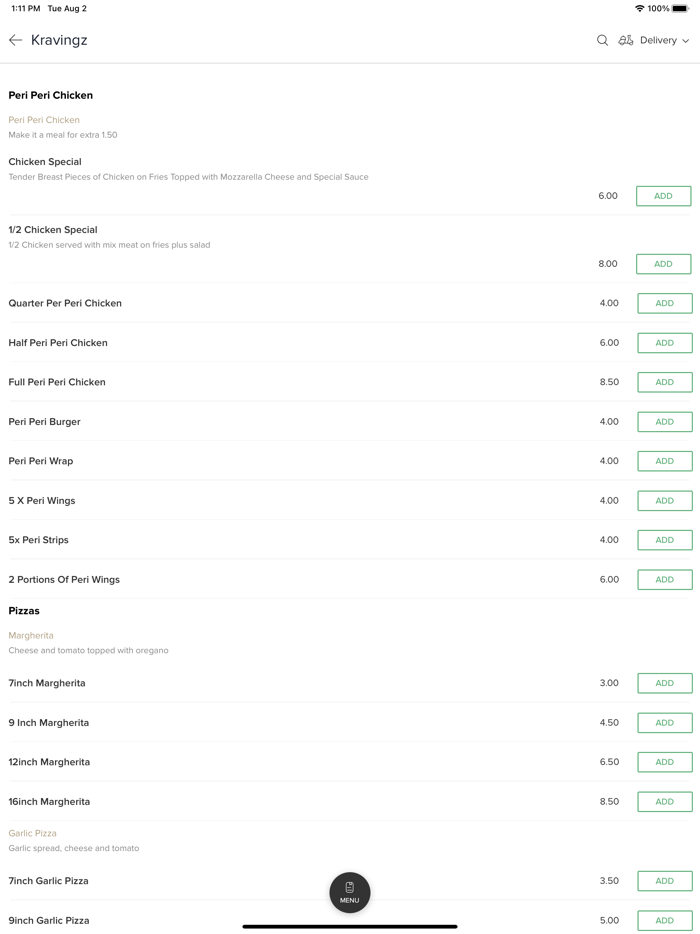Select the Peri Peri Chicken subcategory link
This screenshot has width=700, height=934.
[x=44, y=120]
